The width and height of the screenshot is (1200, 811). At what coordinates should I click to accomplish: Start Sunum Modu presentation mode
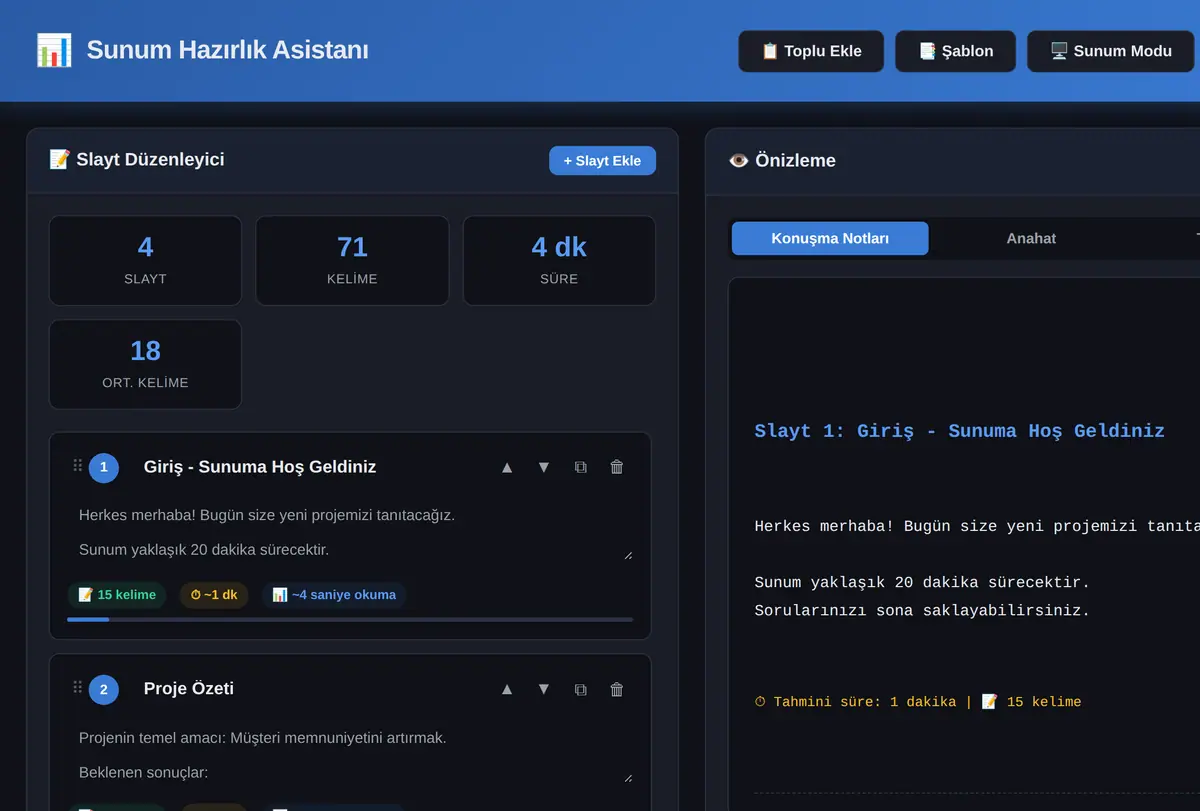pos(1111,51)
